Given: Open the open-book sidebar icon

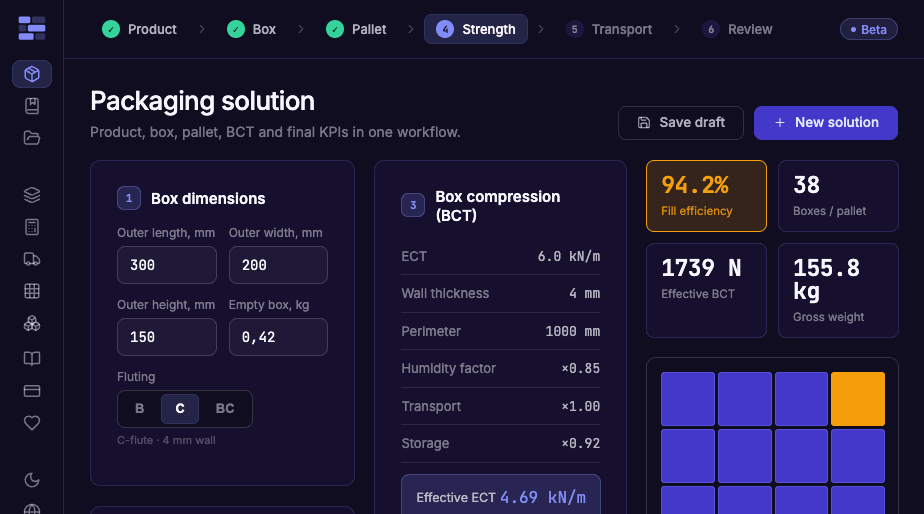Looking at the screenshot, I should (x=32, y=358).
